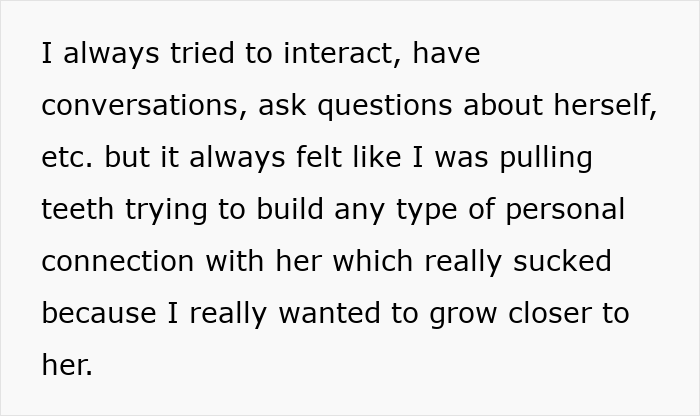The image size is (700, 416).
Task: Click the word "wanted"
Action: [323, 314]
